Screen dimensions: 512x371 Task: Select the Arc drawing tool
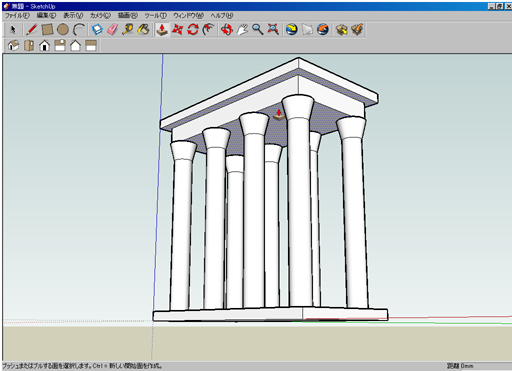point(78,30)
